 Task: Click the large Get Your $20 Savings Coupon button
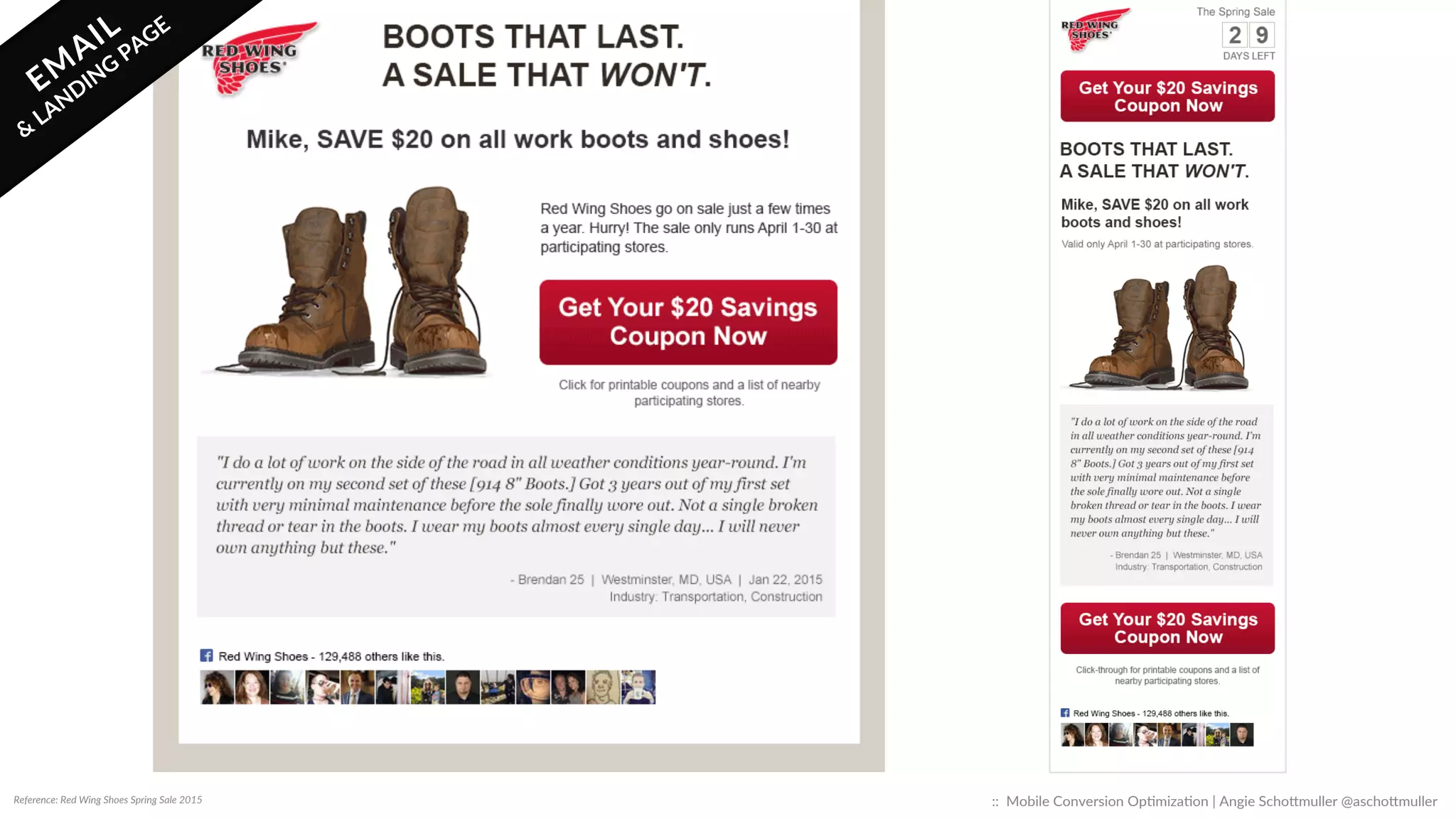(x=688, y=322)
